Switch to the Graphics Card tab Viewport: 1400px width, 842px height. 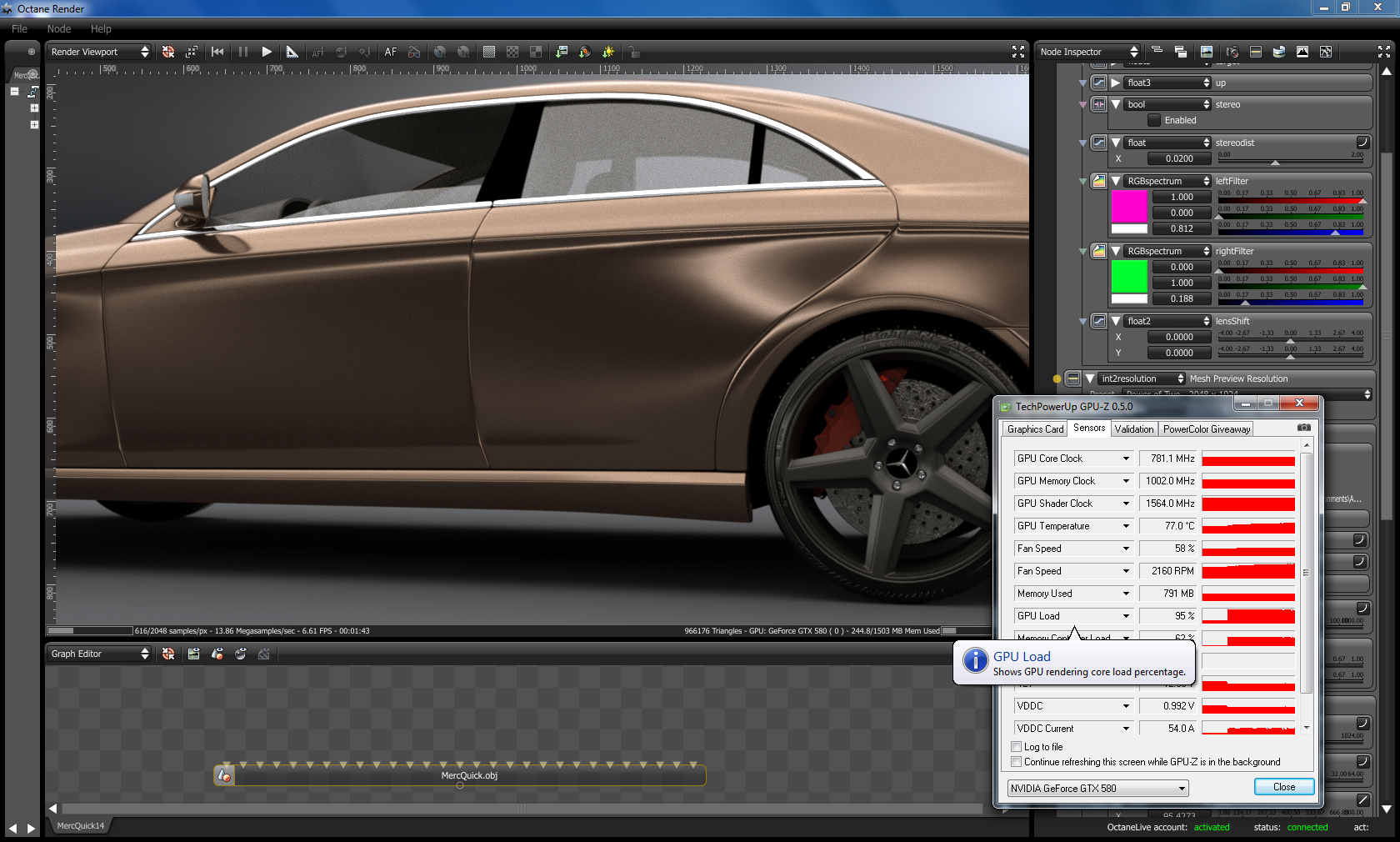click(1035, 429)
